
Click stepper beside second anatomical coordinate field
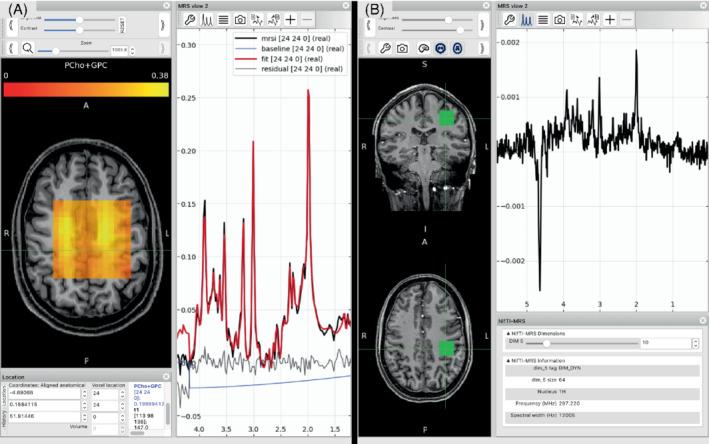point(85,405)
